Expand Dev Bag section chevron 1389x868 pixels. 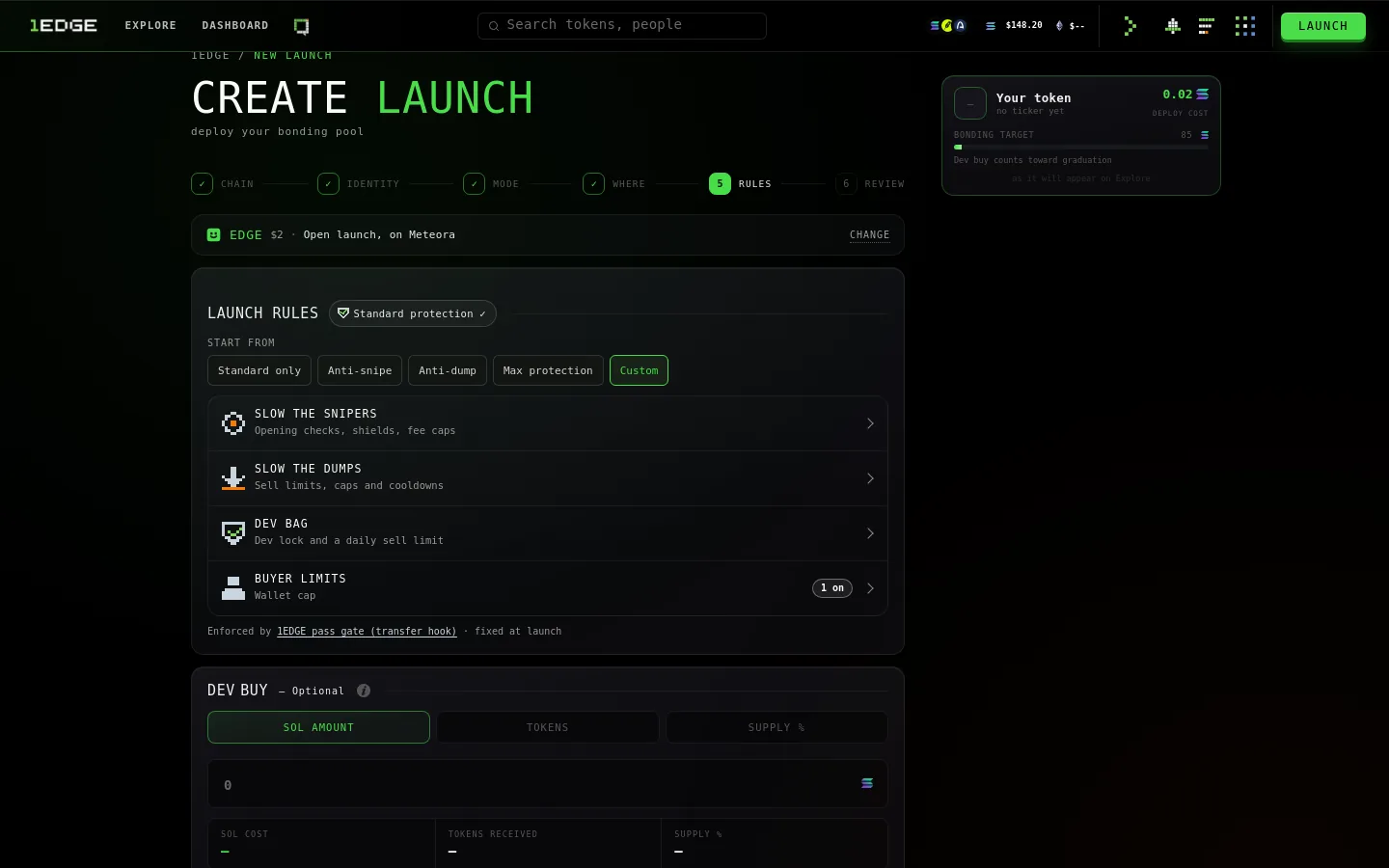click(870, 533)
